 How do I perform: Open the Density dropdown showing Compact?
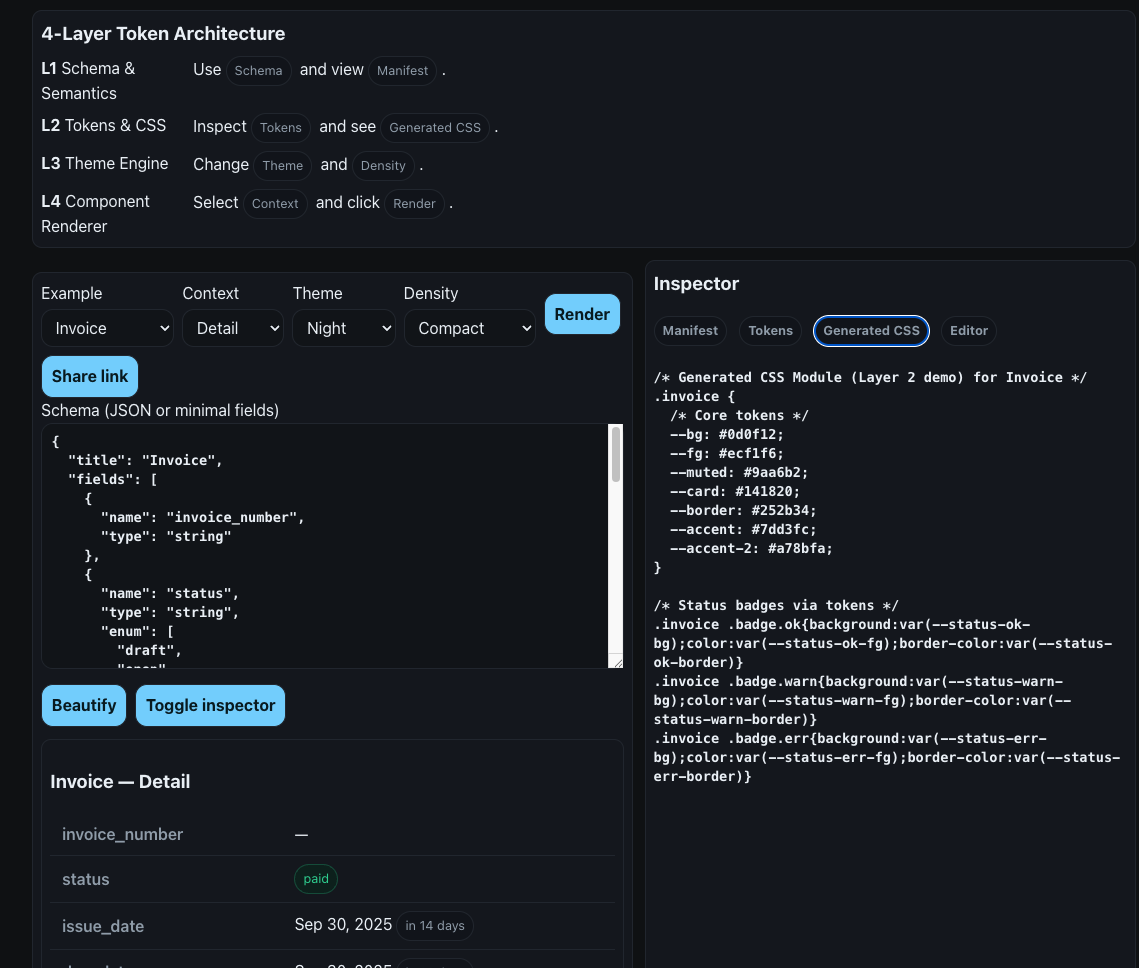(x=470, y=328)
